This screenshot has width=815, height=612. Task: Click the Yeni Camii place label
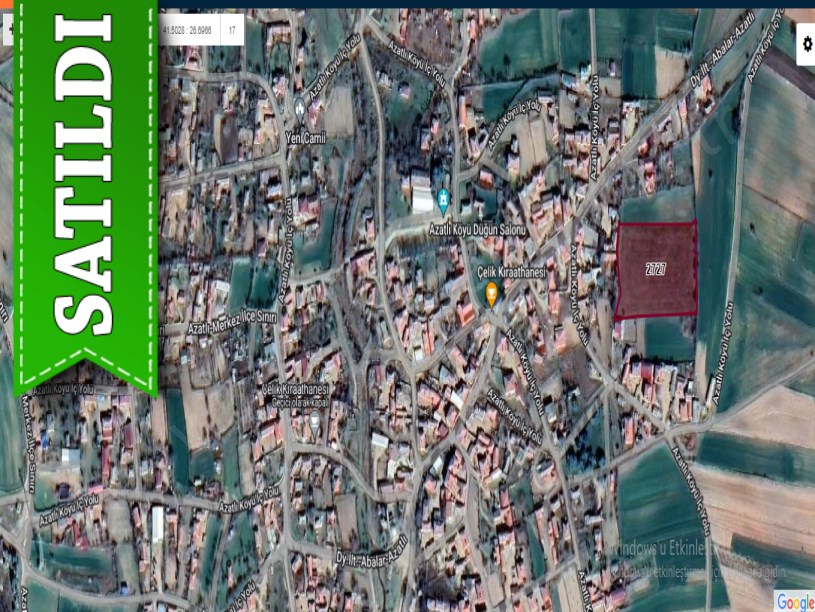click(x=306, y=137)
